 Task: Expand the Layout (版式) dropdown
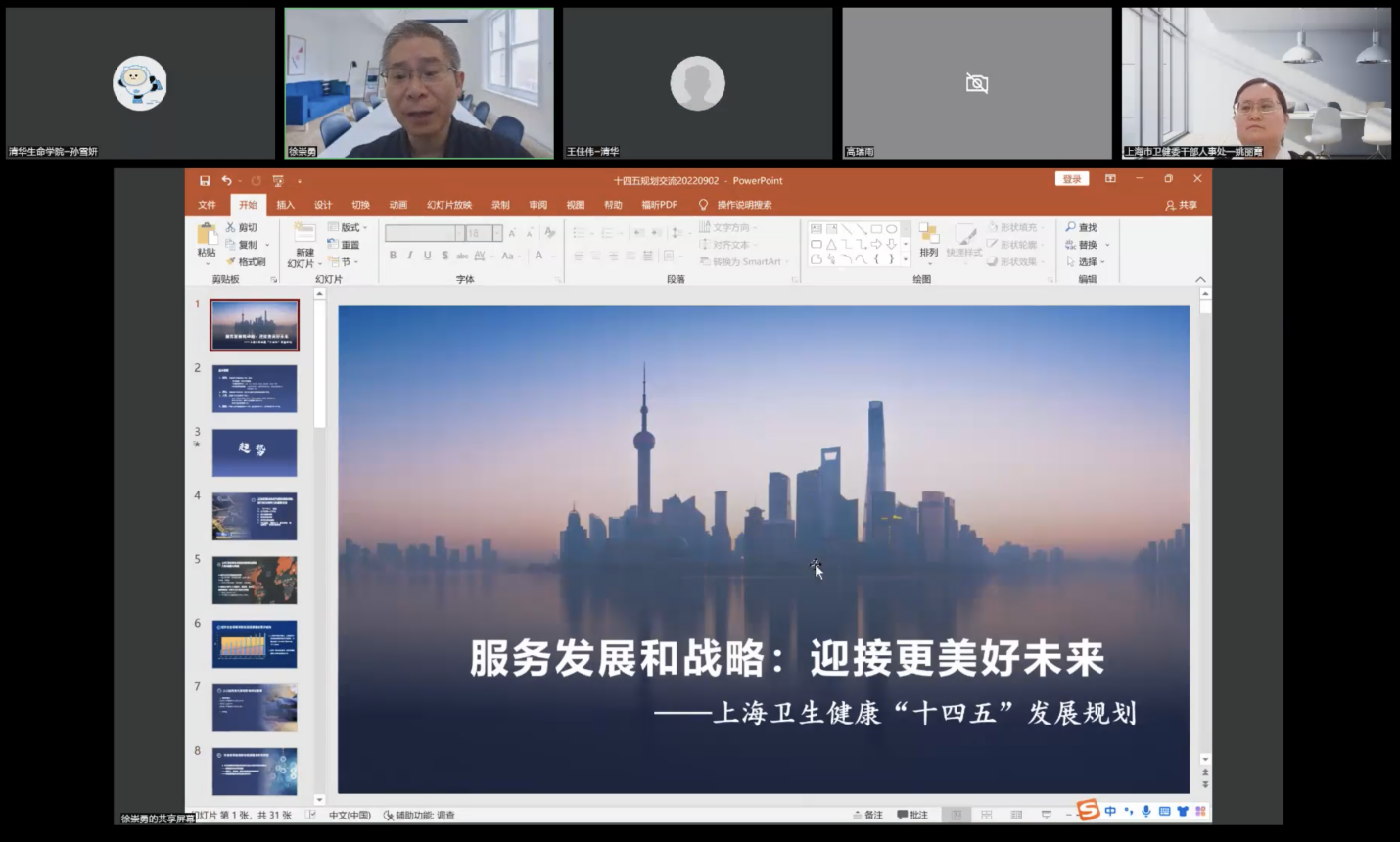348,227
